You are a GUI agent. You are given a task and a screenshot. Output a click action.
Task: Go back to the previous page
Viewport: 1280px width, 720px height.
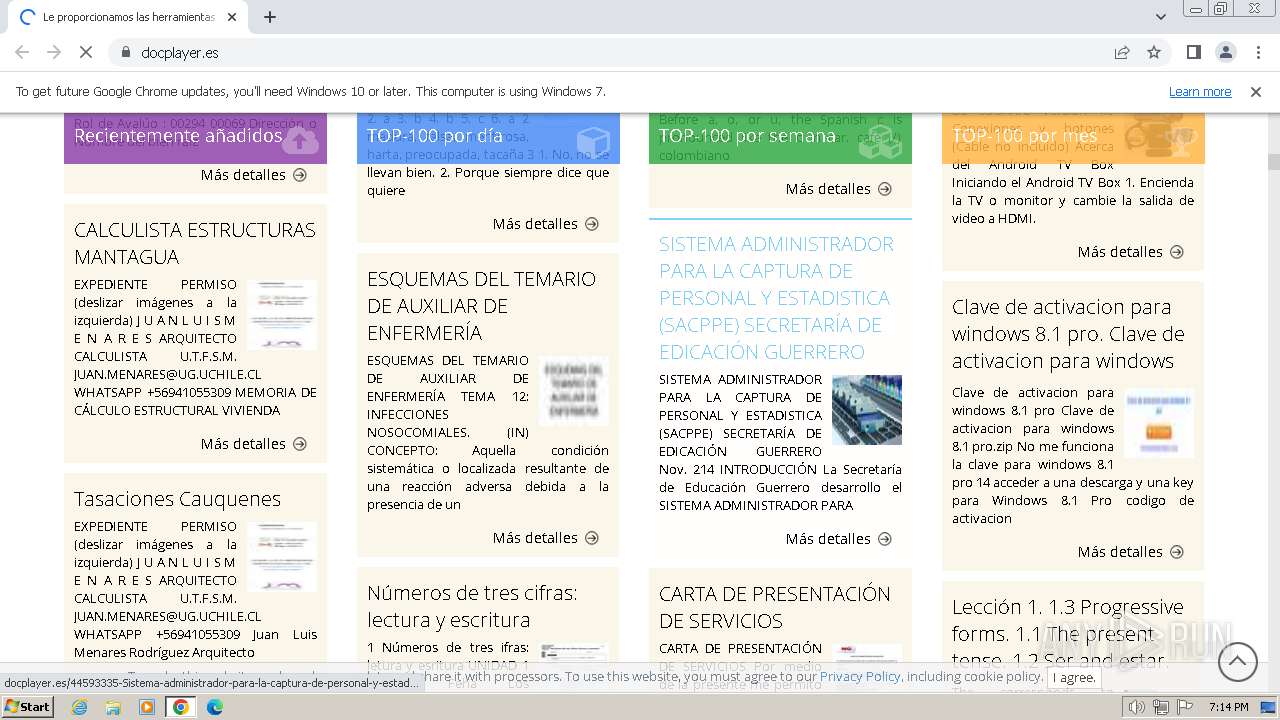coord(22,52)
